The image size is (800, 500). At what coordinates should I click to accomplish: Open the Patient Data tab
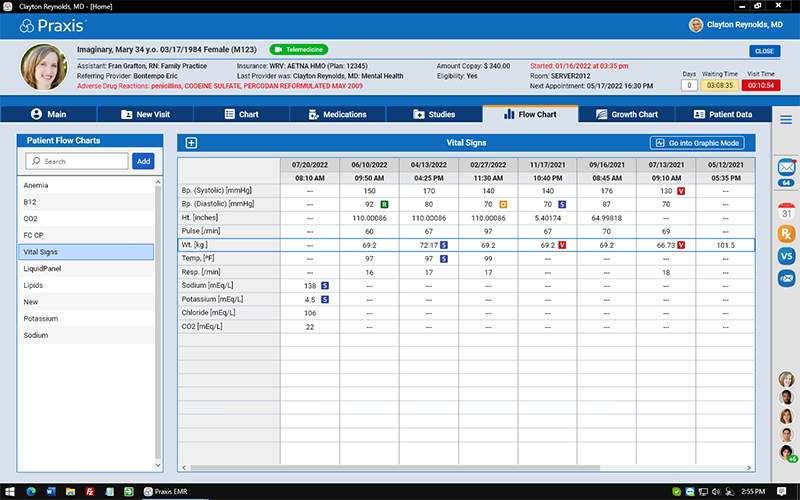coord(723,114)
